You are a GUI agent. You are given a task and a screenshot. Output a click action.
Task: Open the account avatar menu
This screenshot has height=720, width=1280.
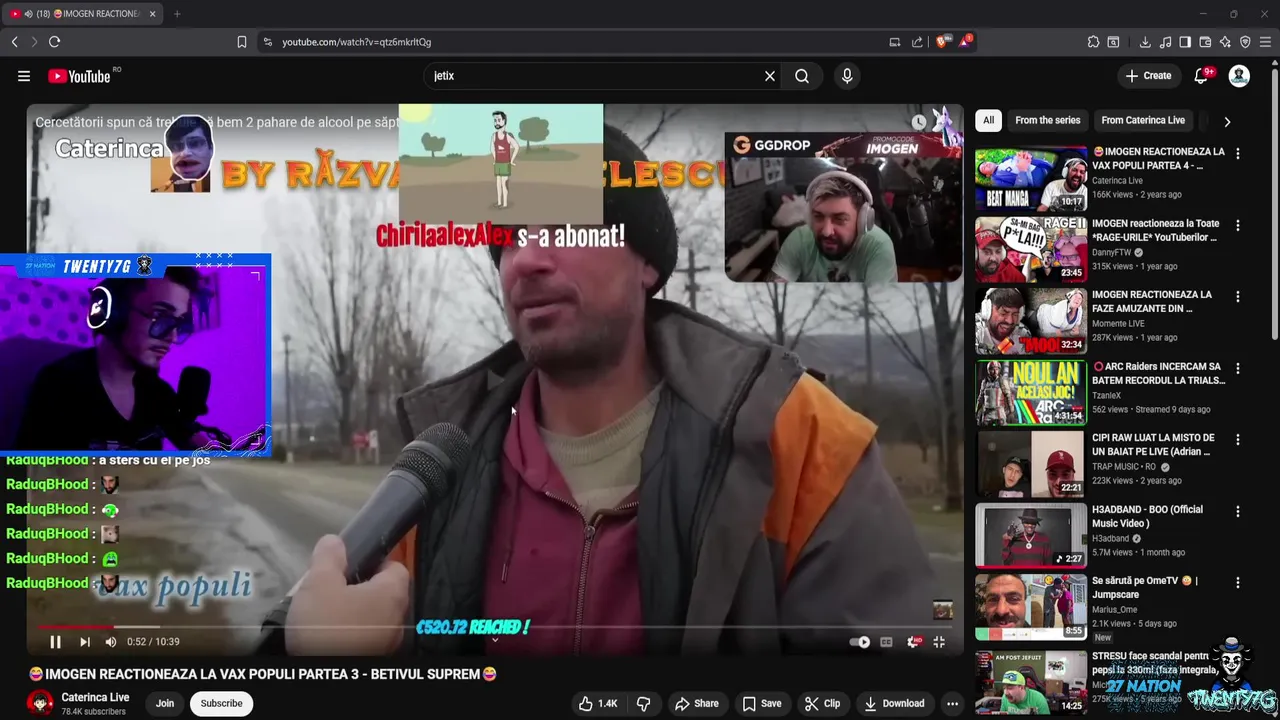(x=1239, y=76)
